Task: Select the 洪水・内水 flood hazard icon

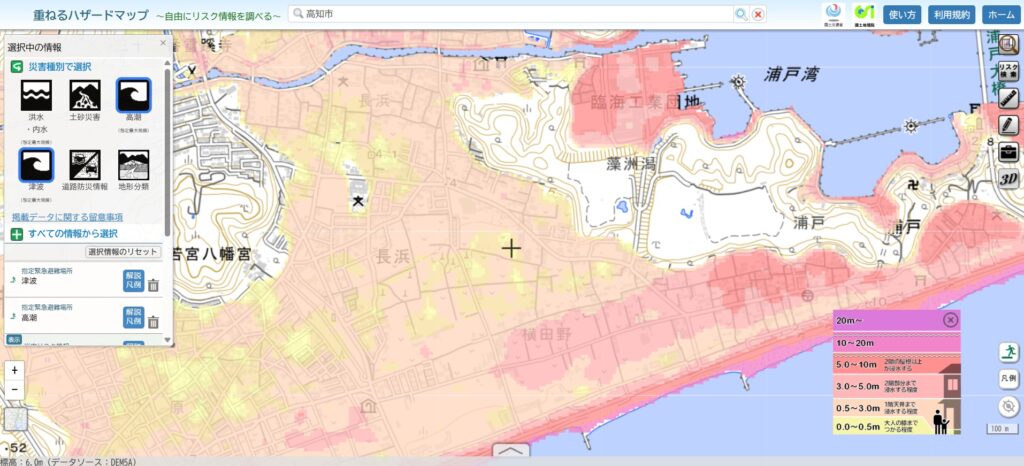Action: (36, 95)
